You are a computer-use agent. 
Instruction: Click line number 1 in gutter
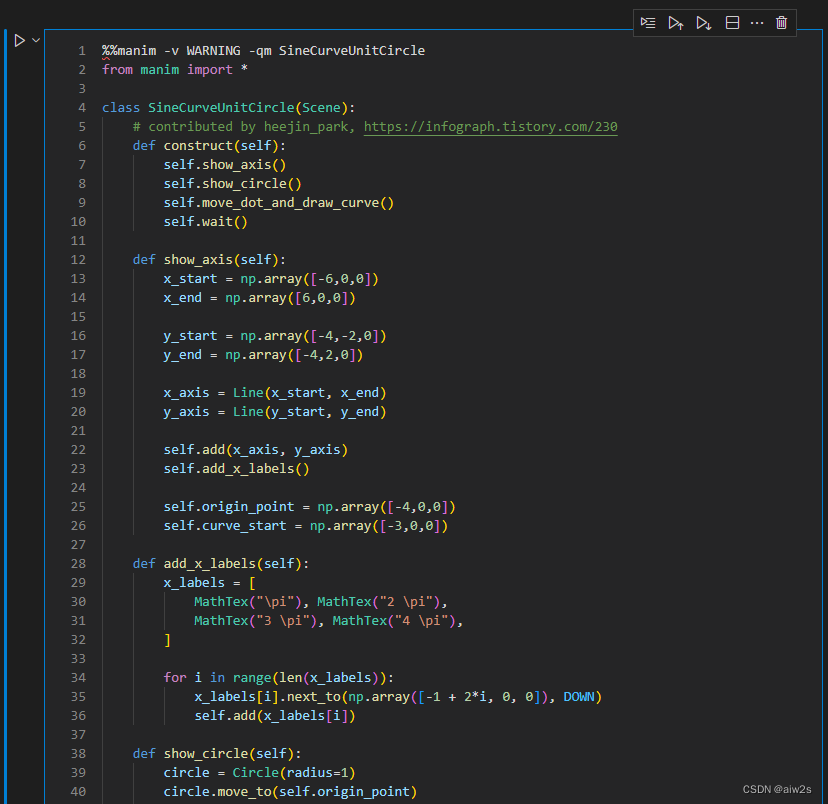[82, 51]
